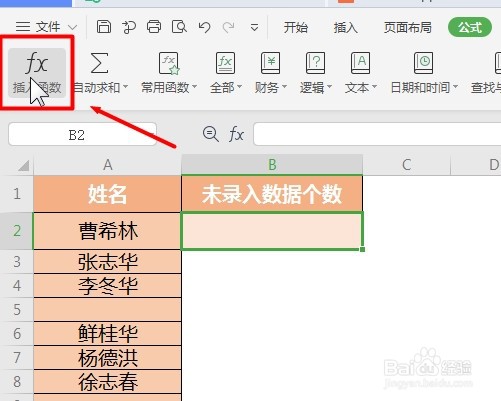
Task: Click the 未录入数据个数 header cell
Action: coord(272,194)
